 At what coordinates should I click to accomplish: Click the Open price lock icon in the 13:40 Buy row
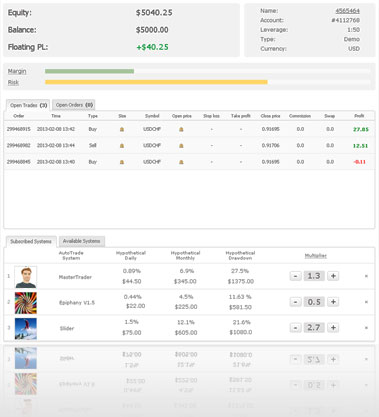click(x=181, y=162)
